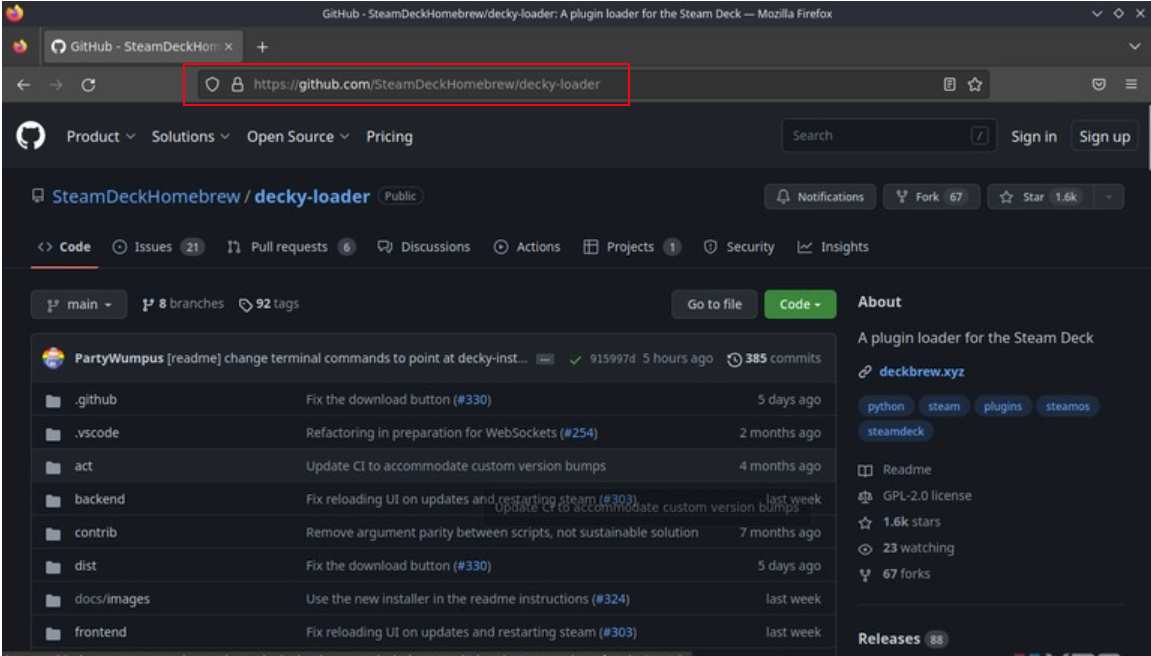Open pull request #254 link
Screen dimensions: 1151x656
(578, 433)
